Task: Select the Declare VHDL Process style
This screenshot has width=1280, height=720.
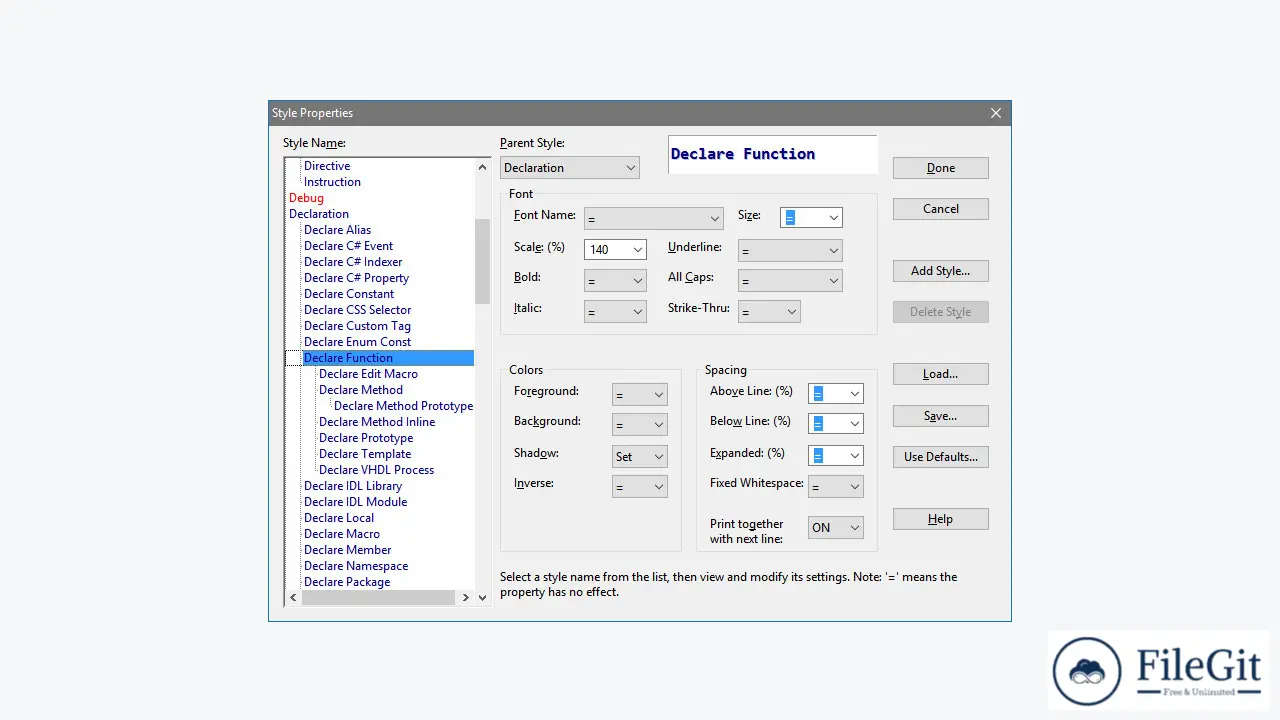Action: pos(376,470)
